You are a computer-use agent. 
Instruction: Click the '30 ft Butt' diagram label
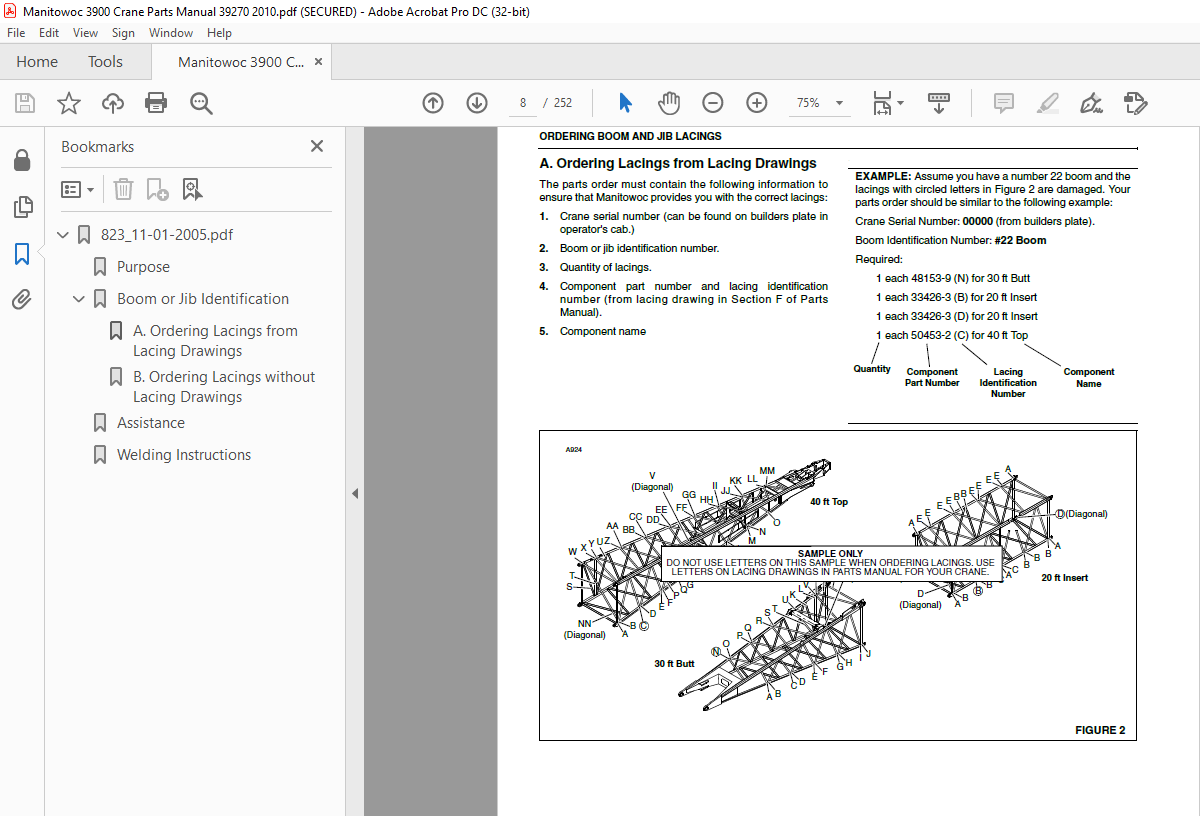[x=674, y=664]
